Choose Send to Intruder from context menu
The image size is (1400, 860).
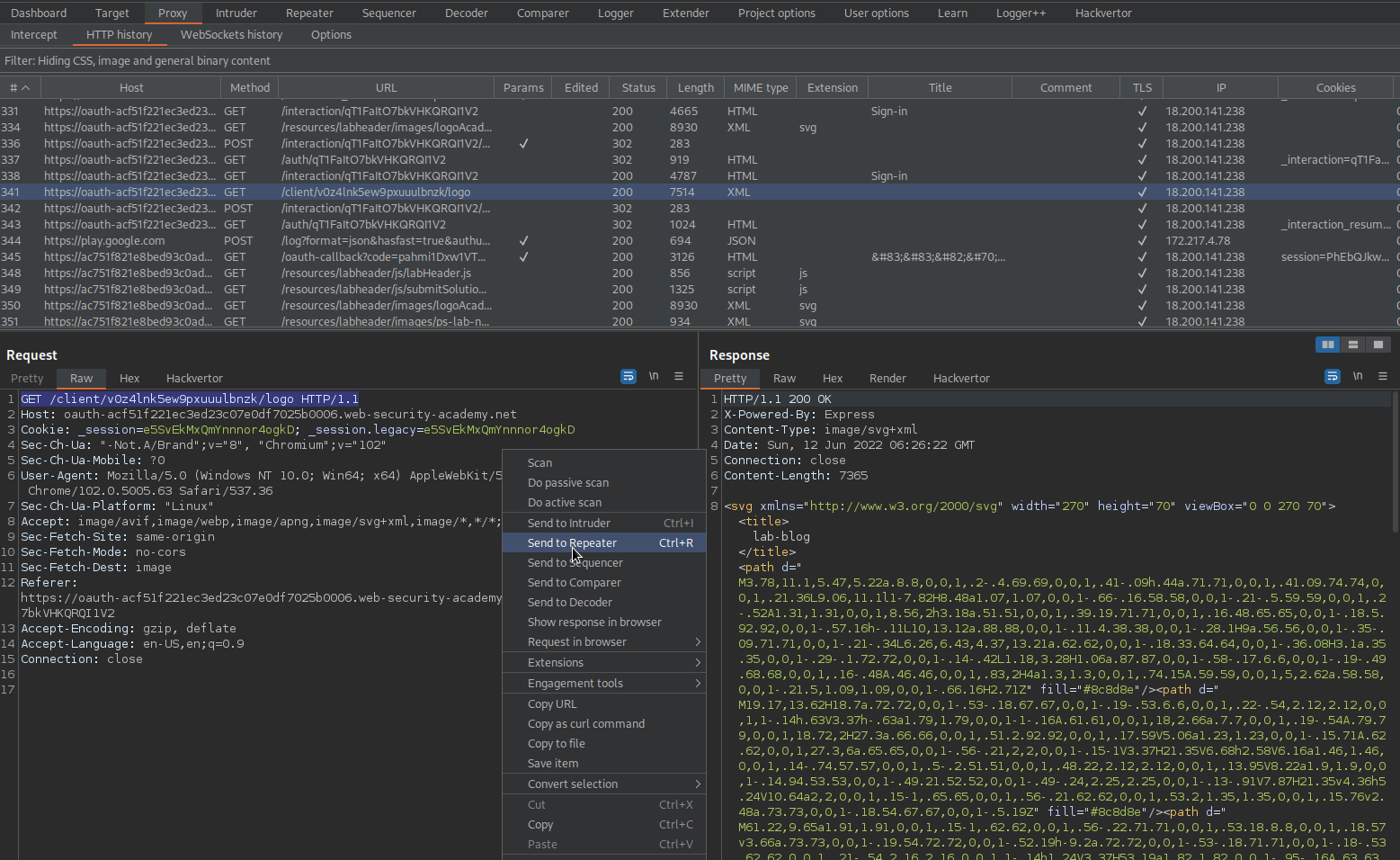click(x=604, y=524)
